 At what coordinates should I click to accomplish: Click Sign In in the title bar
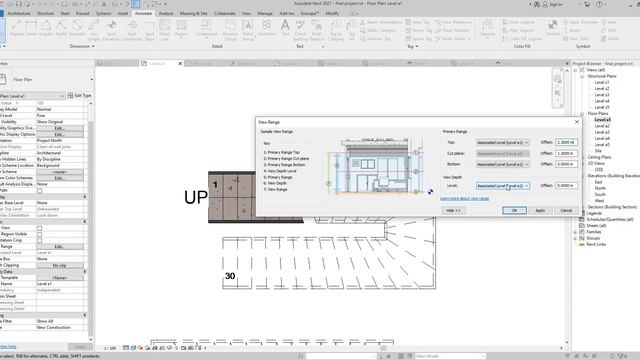pyautogui.click(x=553, y=4)
